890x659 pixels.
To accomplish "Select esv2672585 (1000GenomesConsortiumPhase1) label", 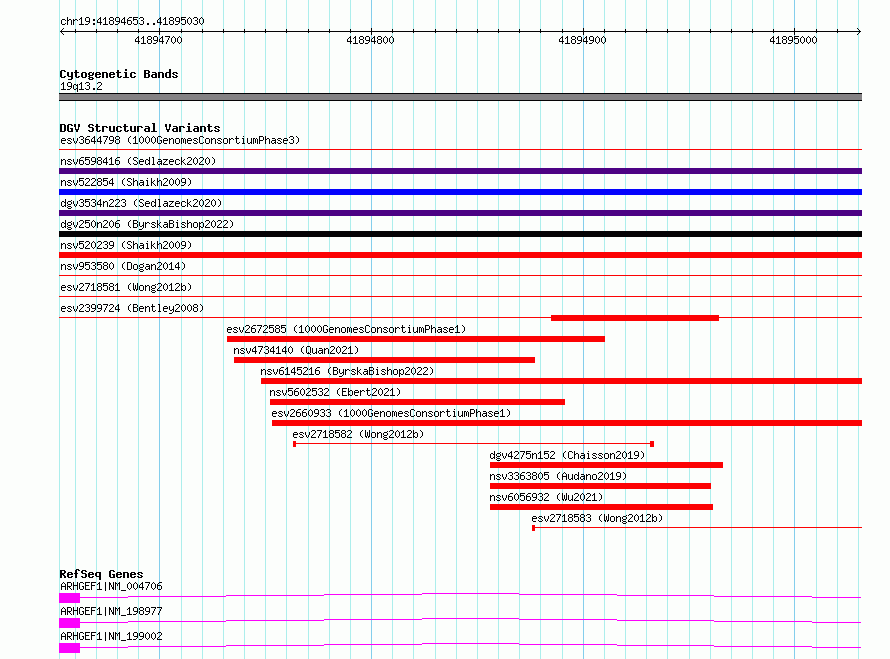I will [346, 329].
